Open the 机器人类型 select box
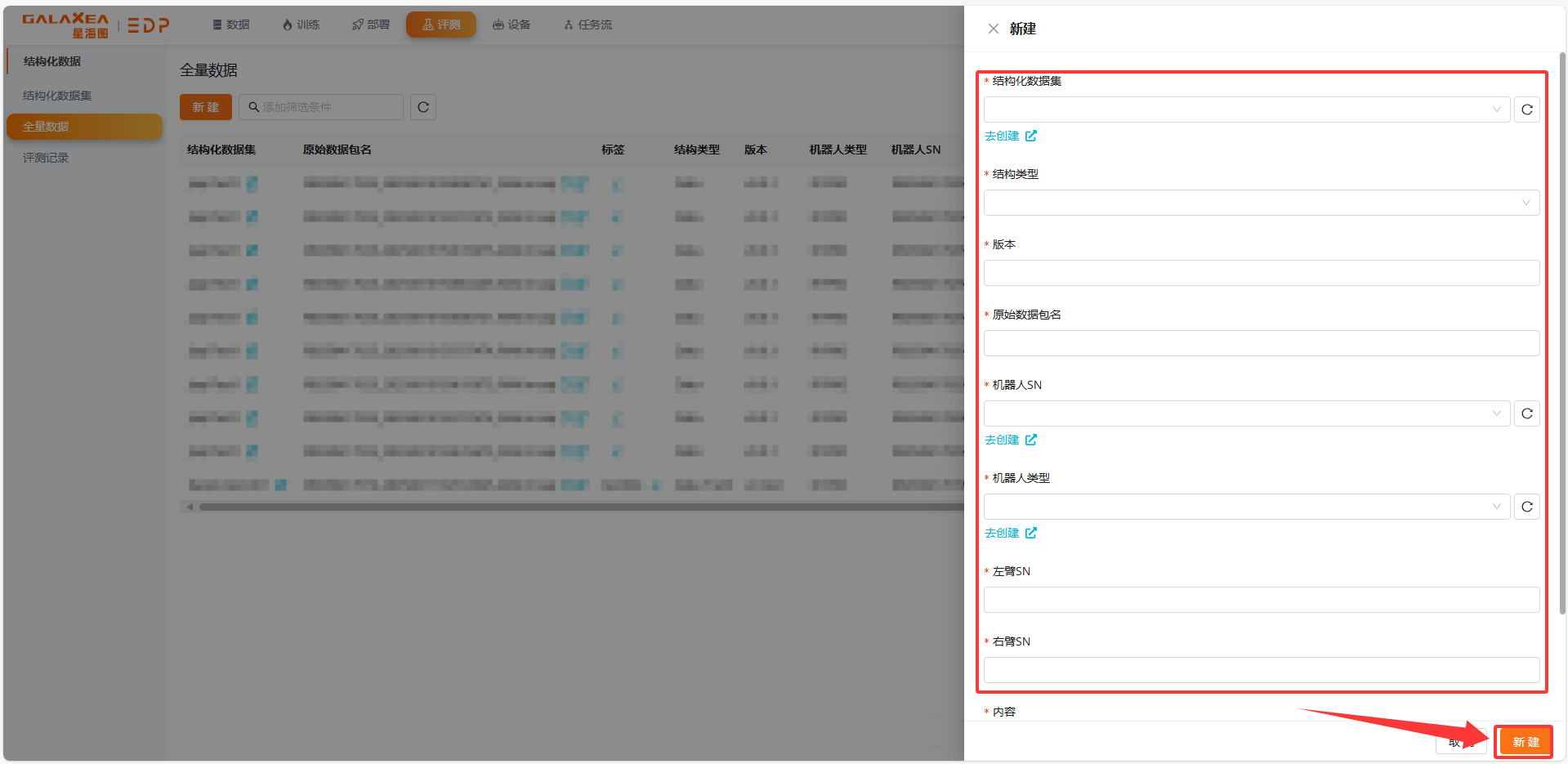 pos(1246,507)
